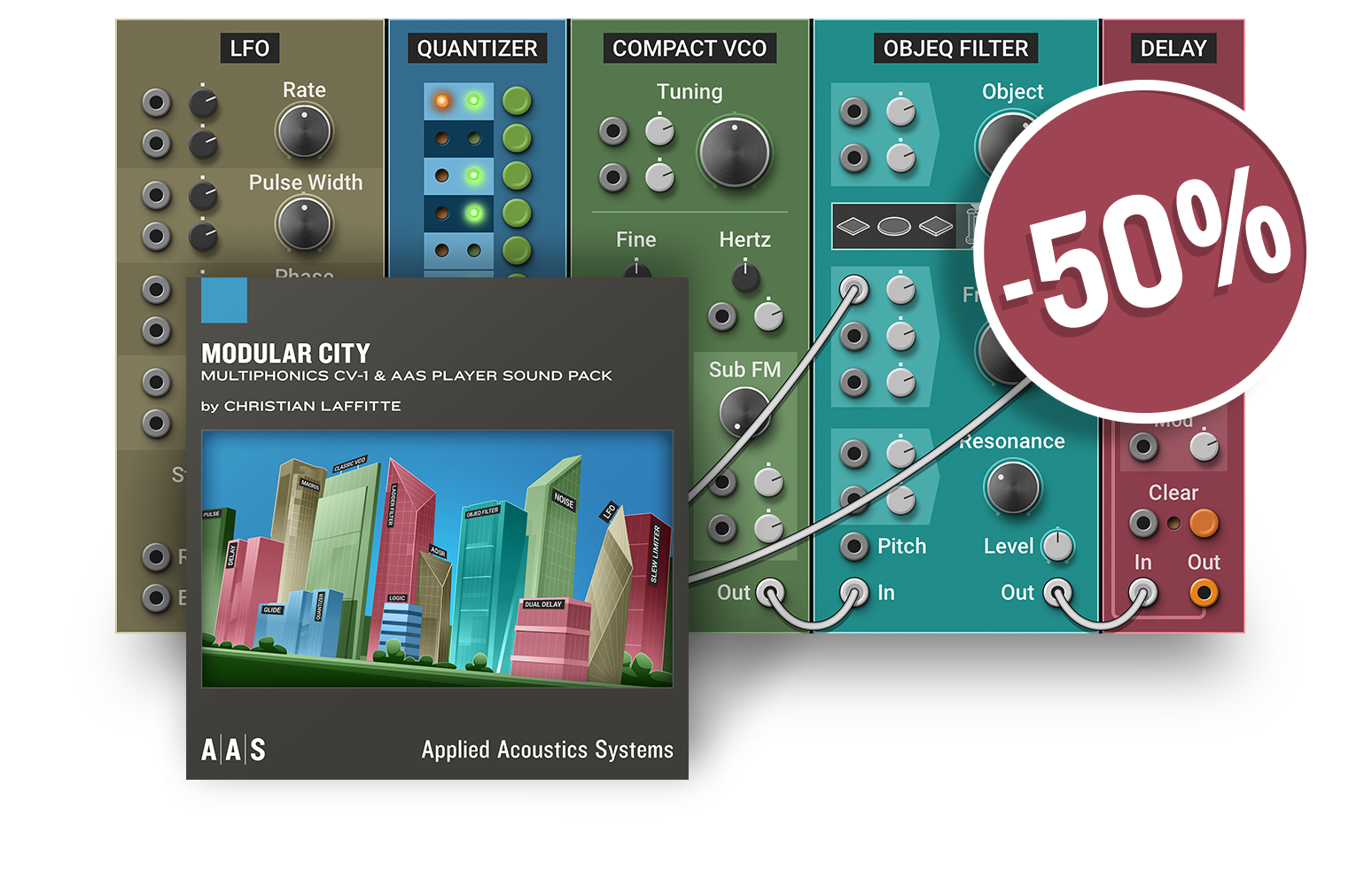
Task: Select the OBJEQ FILTER module title
Action: pyautogui.click(x=955, y=49)
